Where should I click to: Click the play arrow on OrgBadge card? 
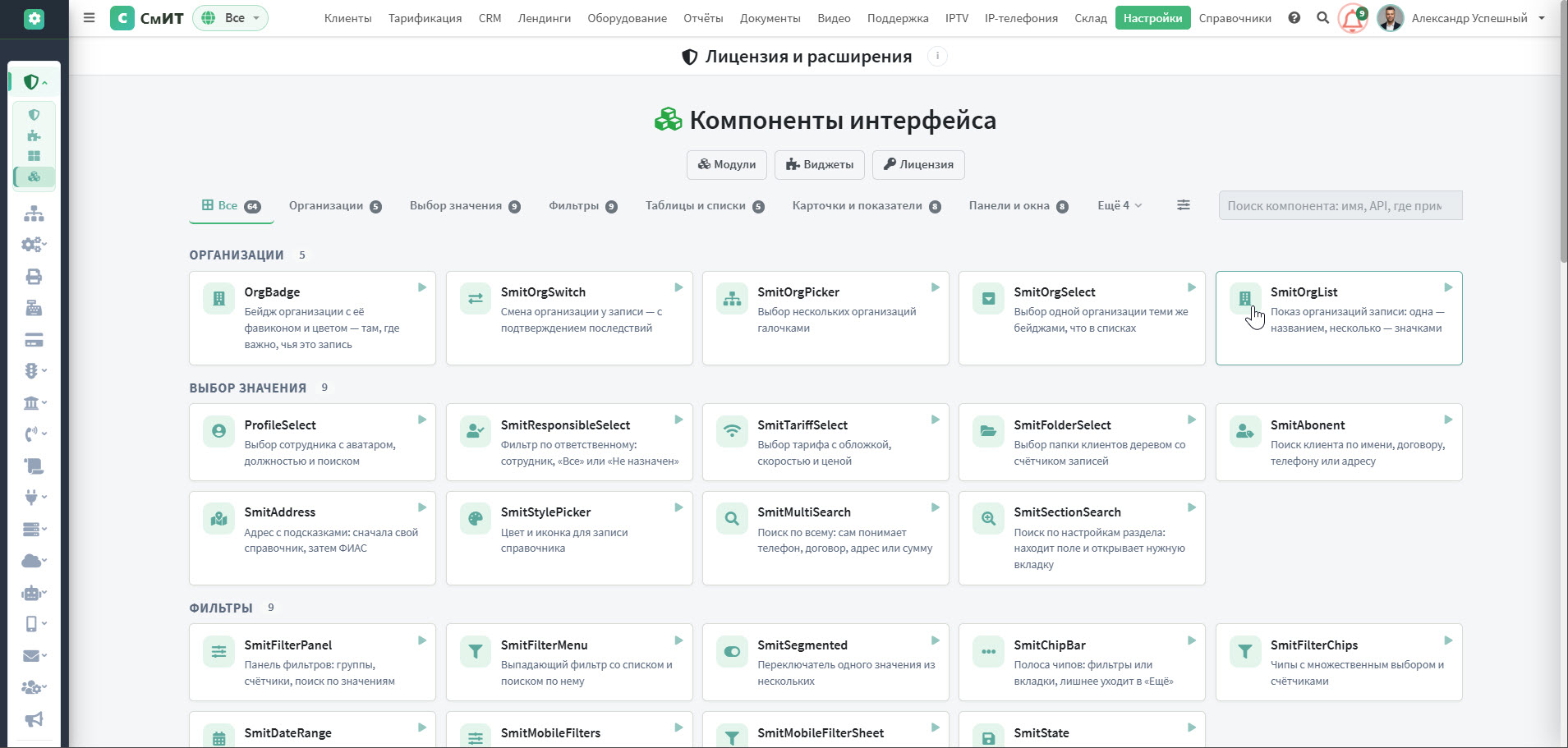point(422,287)
